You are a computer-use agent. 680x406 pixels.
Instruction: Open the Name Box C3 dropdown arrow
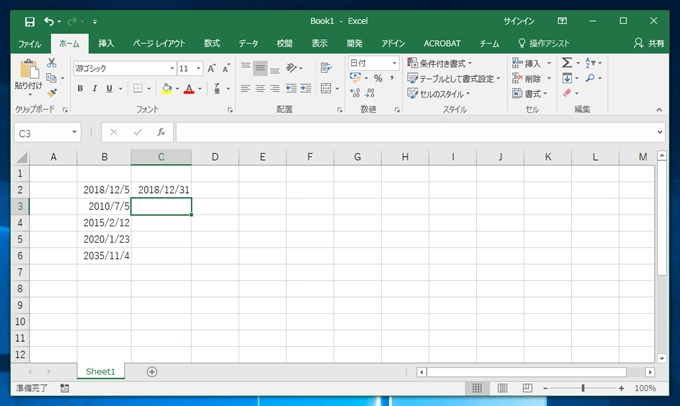pyautogui.click(x=74, y=132)
